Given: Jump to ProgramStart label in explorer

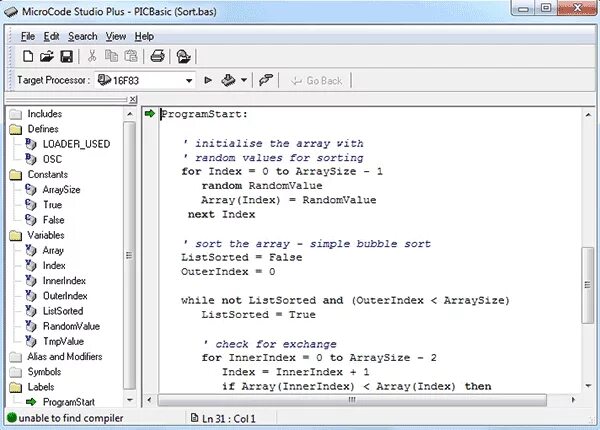Looking at the screenshot, I should pos(60,402).
